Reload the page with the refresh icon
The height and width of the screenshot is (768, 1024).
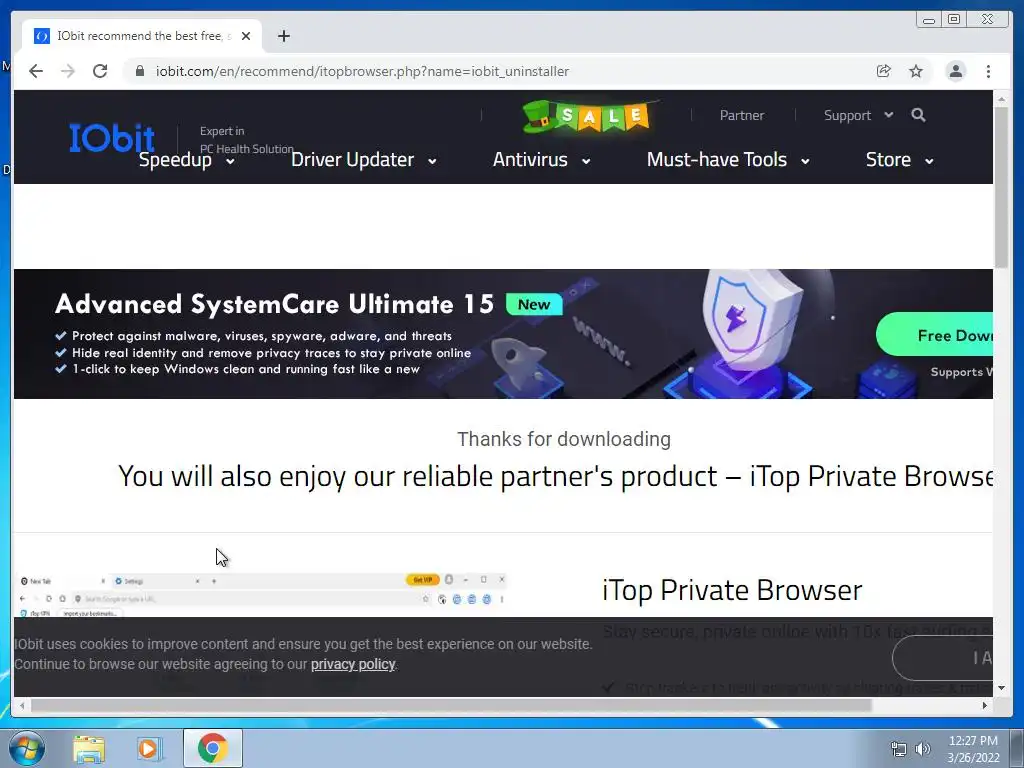coord(100,71)
